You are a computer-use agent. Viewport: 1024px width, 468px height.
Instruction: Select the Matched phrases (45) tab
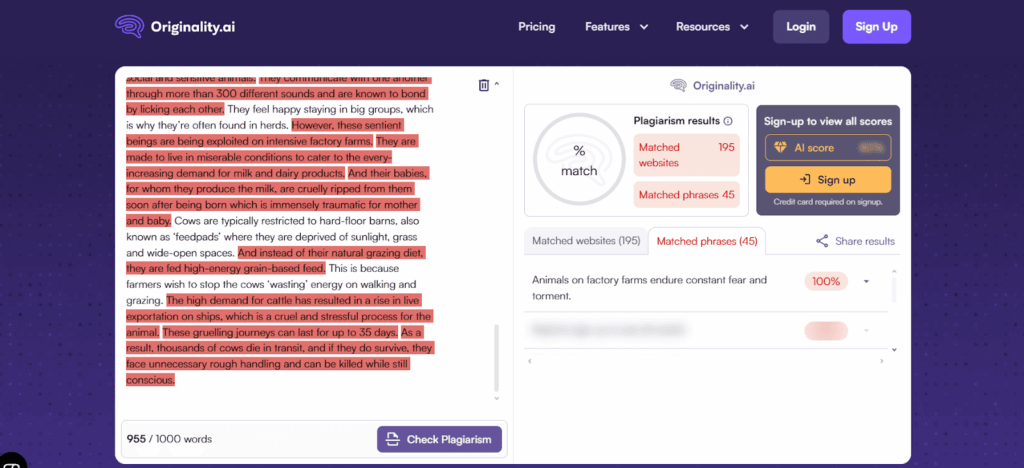707,242
